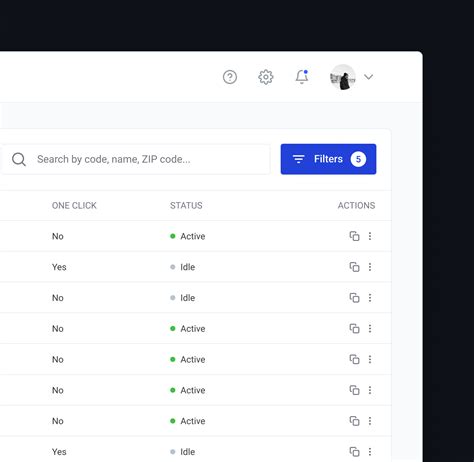The width and height of the screenshot is (474, 462).
Task: Click the ACTIONS column header
Action: click(356, 205)
